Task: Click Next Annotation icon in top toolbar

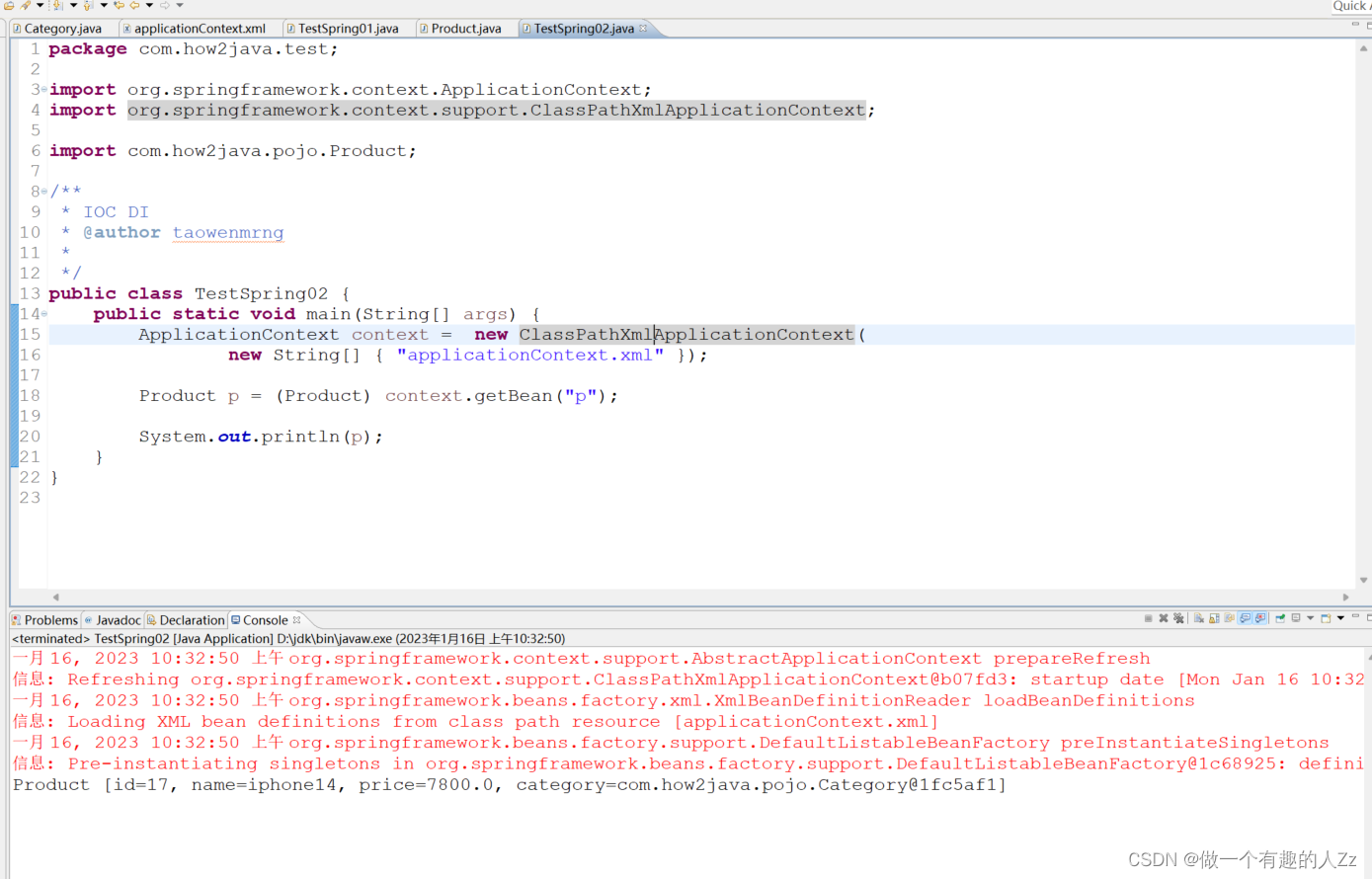Action: (x=57, y=5)
